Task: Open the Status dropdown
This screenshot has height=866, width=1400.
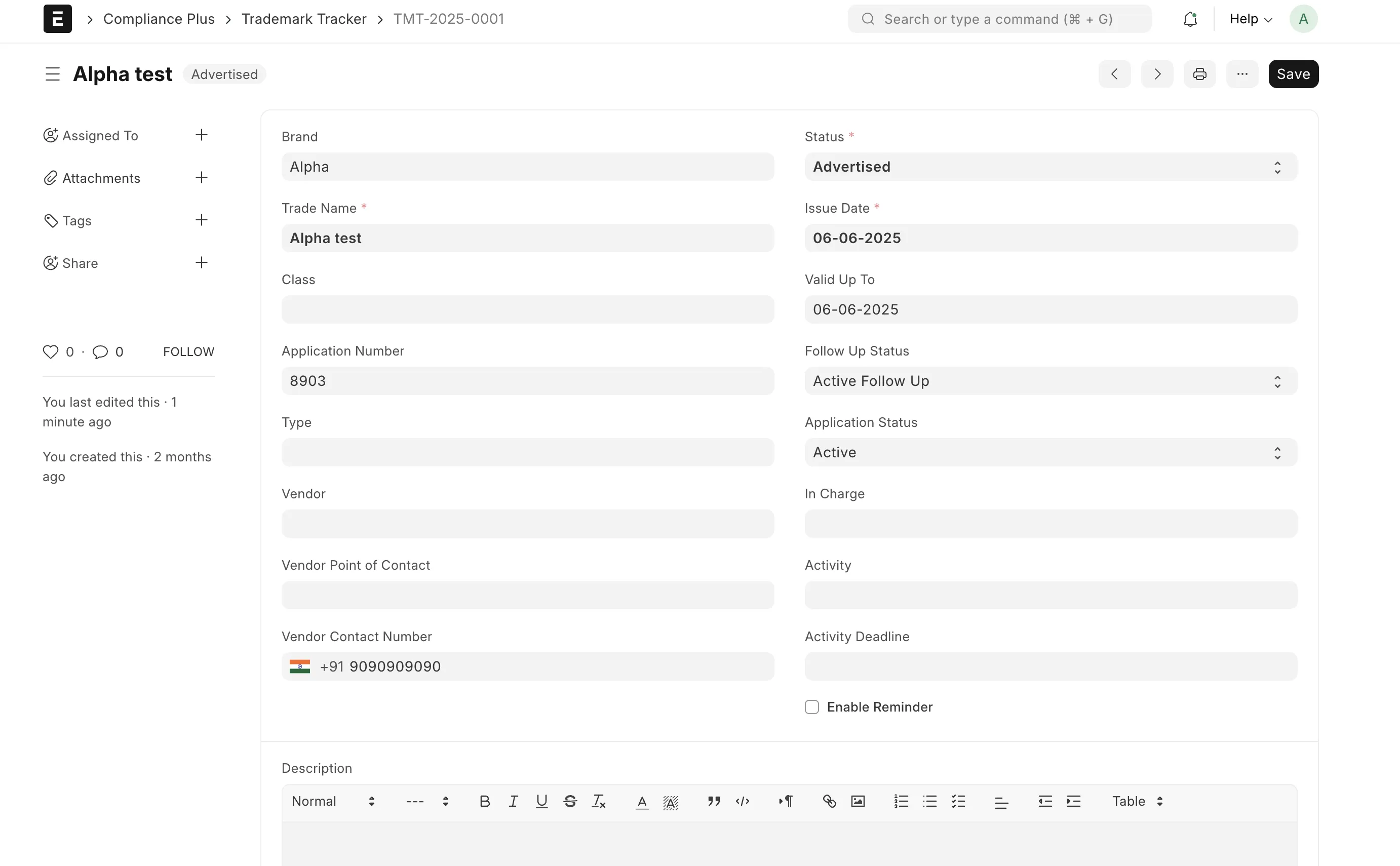Action: (x=1051, y=167)
